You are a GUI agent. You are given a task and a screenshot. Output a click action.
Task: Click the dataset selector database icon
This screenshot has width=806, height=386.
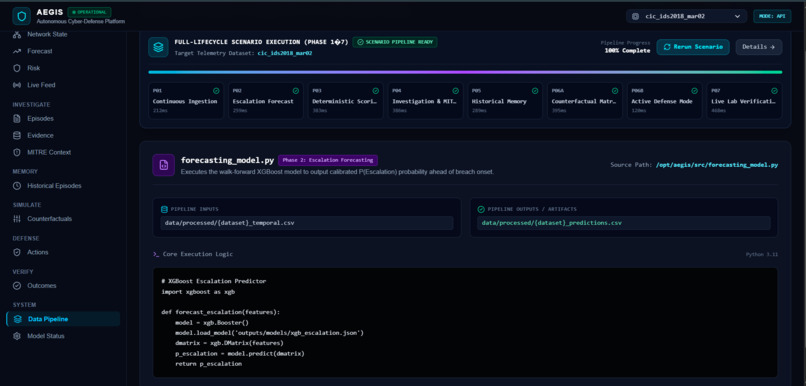click(x=635, y=16)
